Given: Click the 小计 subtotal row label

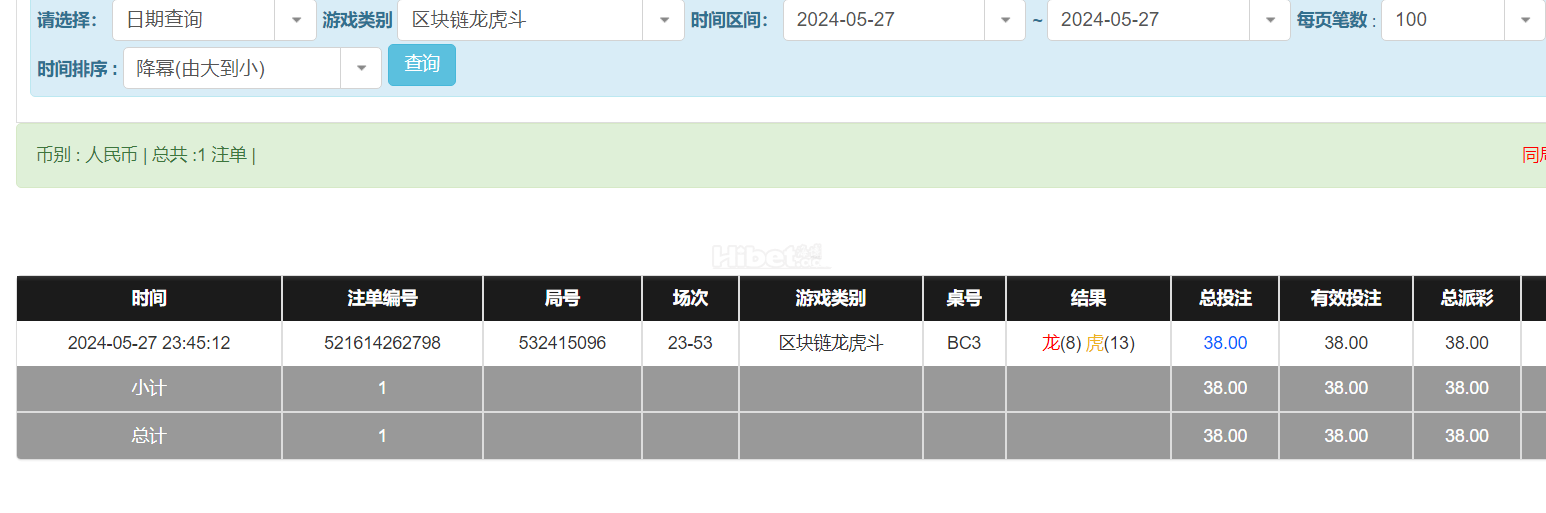Looking at the screenshot, I should (x=149, y=388).
